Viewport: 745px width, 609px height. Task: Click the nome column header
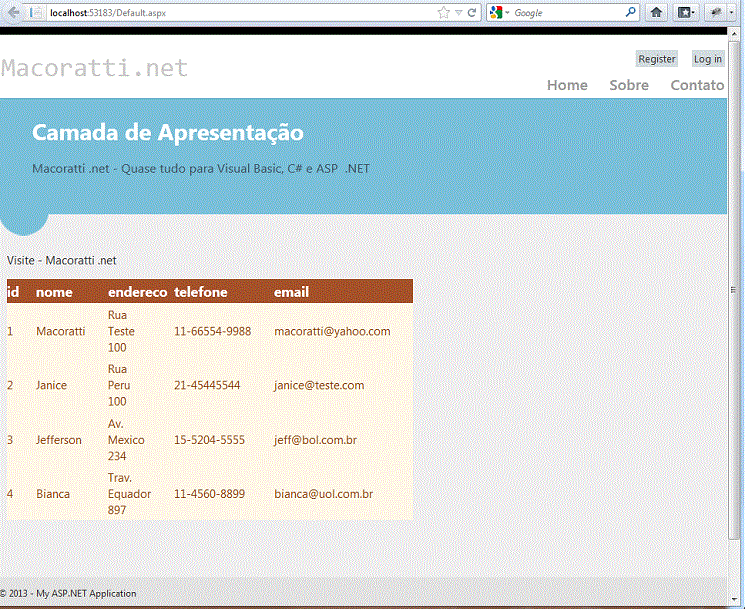(x=54, y=292)
